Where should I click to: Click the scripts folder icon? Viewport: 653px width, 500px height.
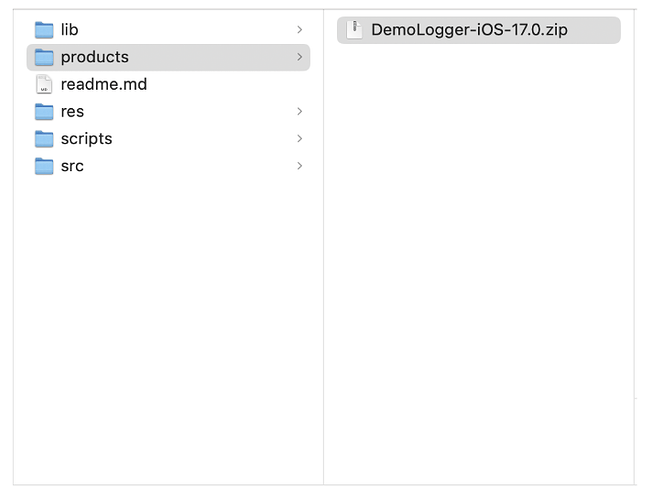point(44,139)
